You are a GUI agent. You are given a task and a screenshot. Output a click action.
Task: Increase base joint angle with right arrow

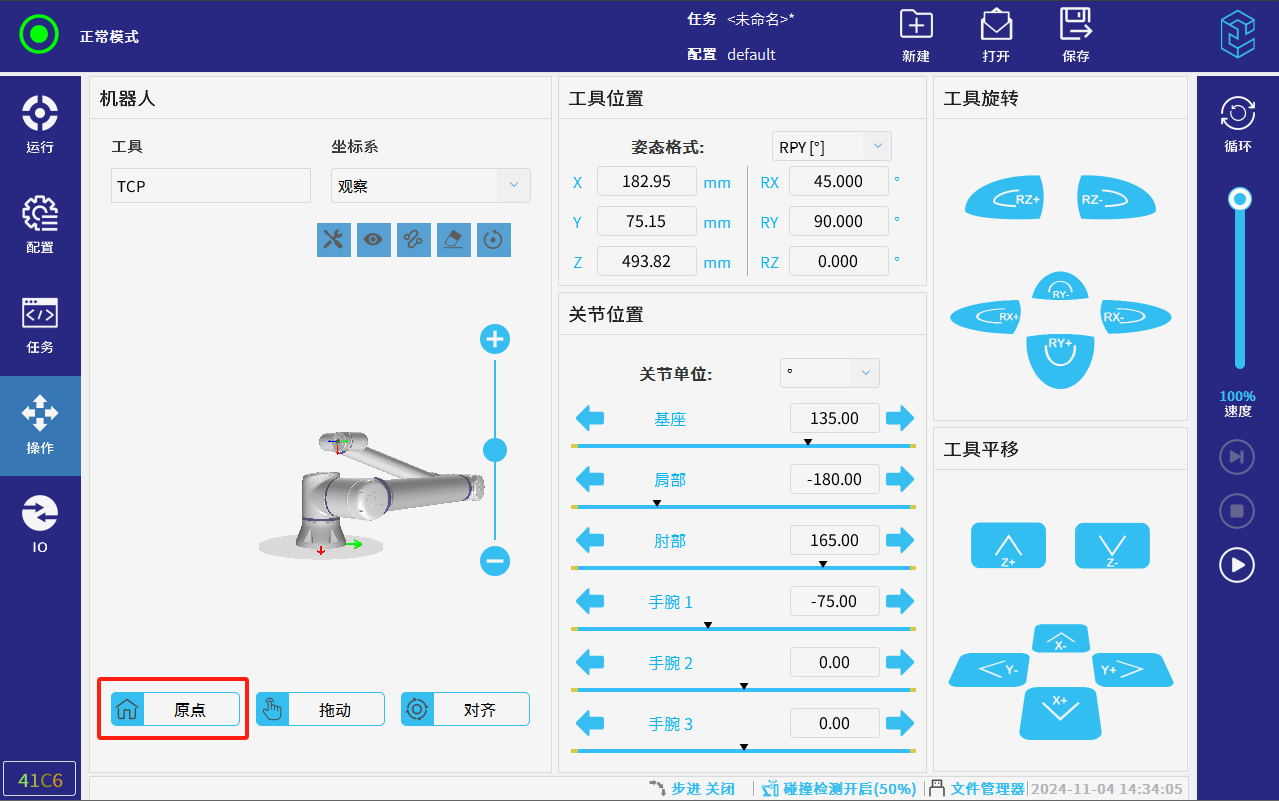(900, 418)
